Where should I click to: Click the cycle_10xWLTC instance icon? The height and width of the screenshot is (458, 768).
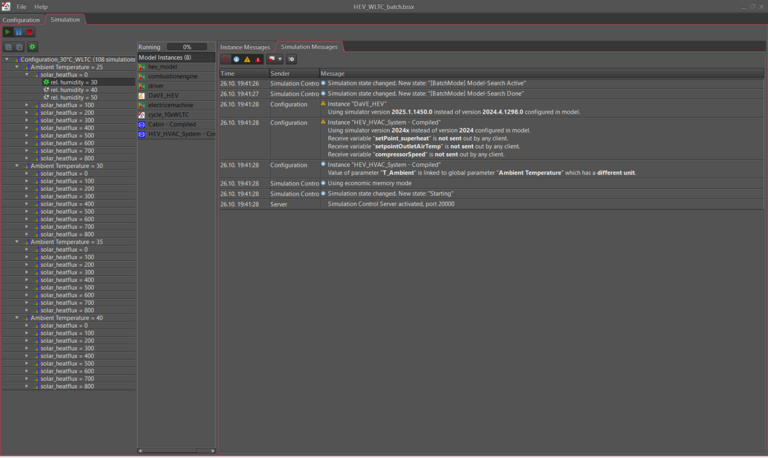coord(142,115)
